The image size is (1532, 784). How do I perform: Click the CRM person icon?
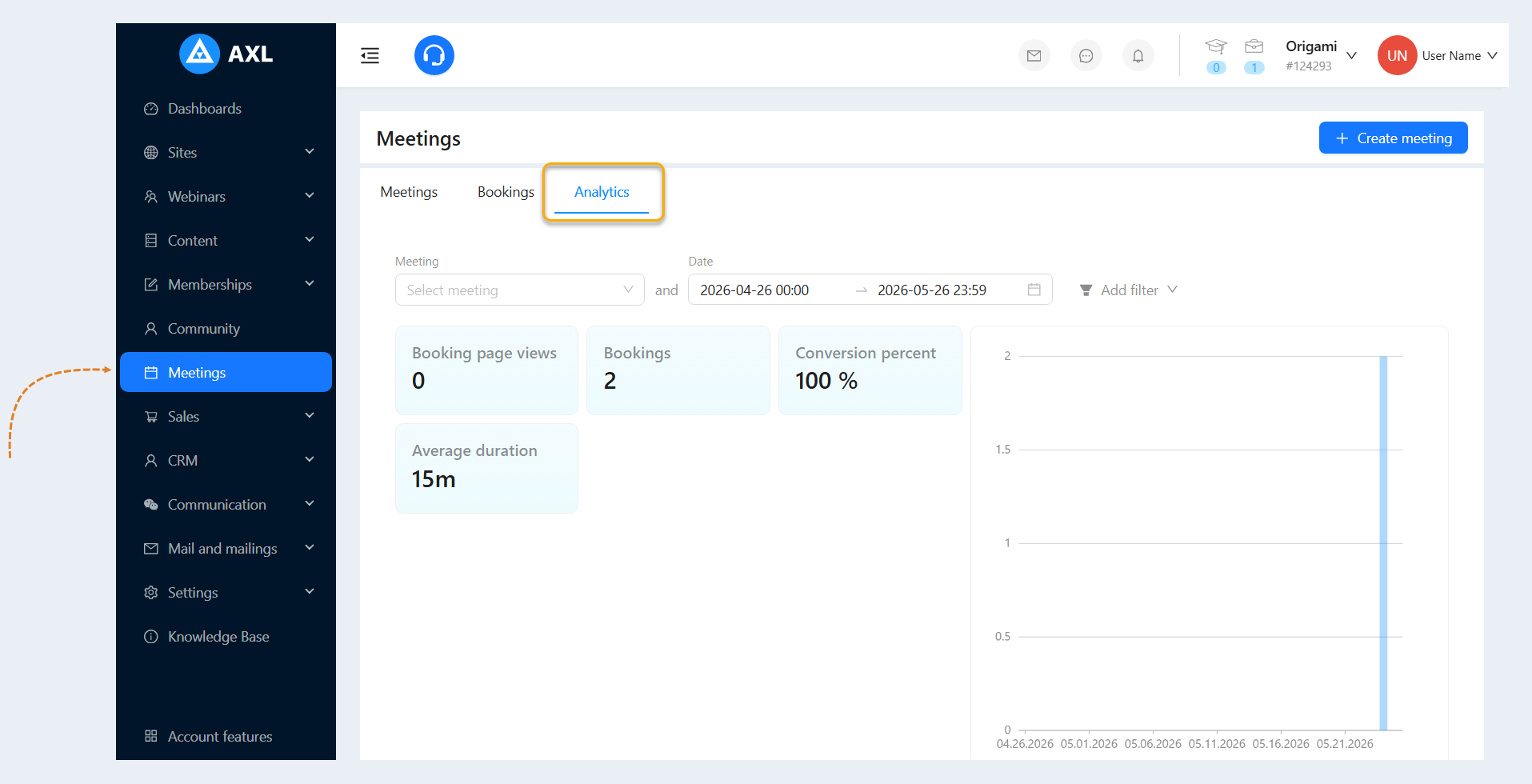tap(151, 461)
